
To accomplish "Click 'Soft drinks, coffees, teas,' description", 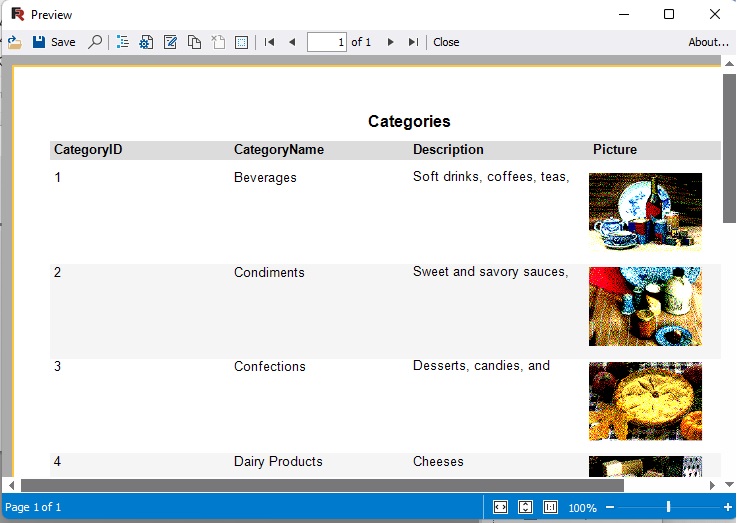I will tap(491, 177).
